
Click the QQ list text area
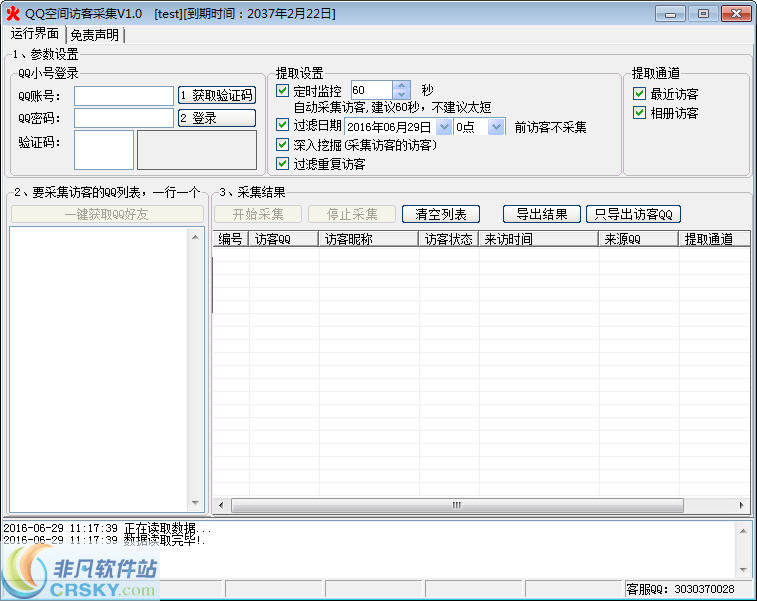[x=99, y=369]
